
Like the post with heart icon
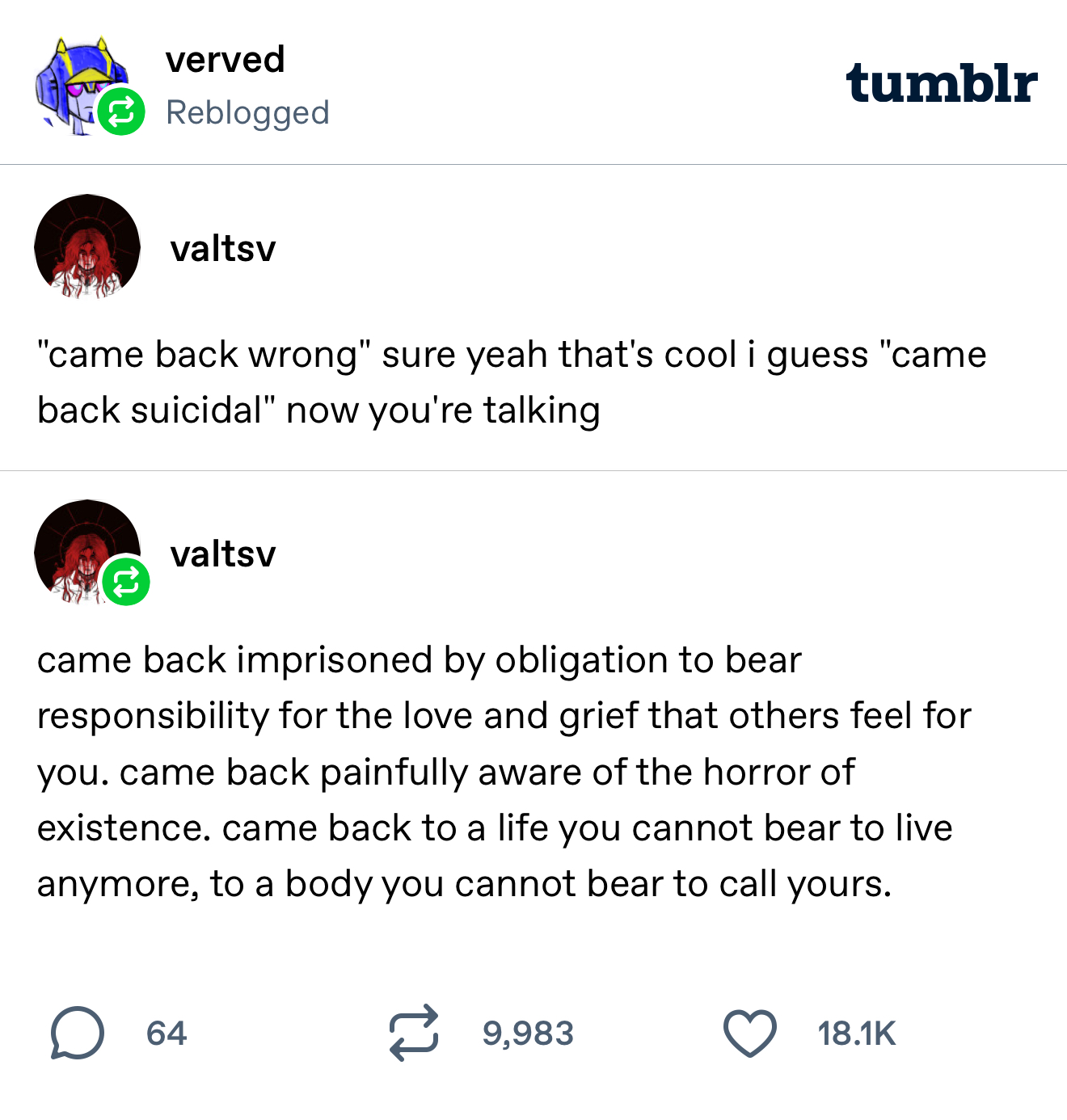pyautogui.click(x=749, y=1034)
